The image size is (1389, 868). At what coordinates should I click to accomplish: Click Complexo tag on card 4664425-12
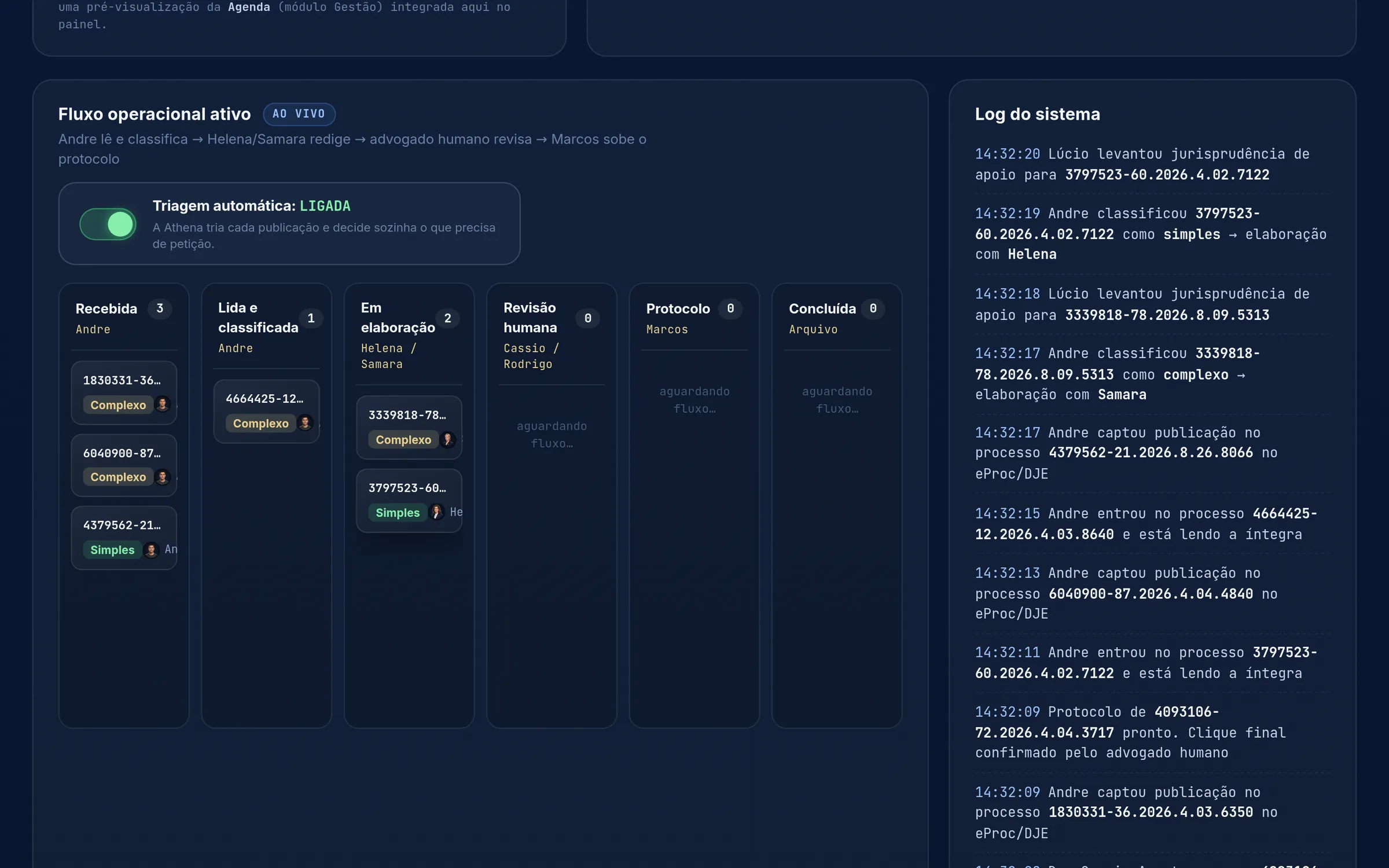coord(260,423)
